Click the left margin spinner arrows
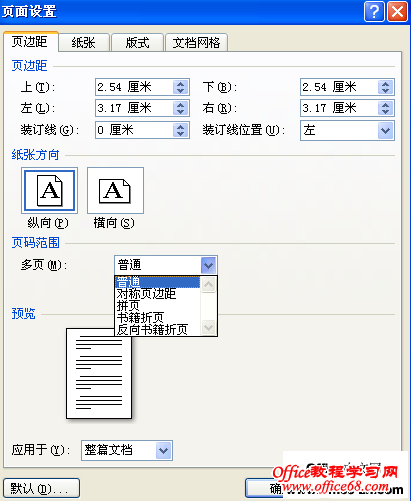Image resolution: width=411 pixels, height=501 pixels. pos(180,108)
